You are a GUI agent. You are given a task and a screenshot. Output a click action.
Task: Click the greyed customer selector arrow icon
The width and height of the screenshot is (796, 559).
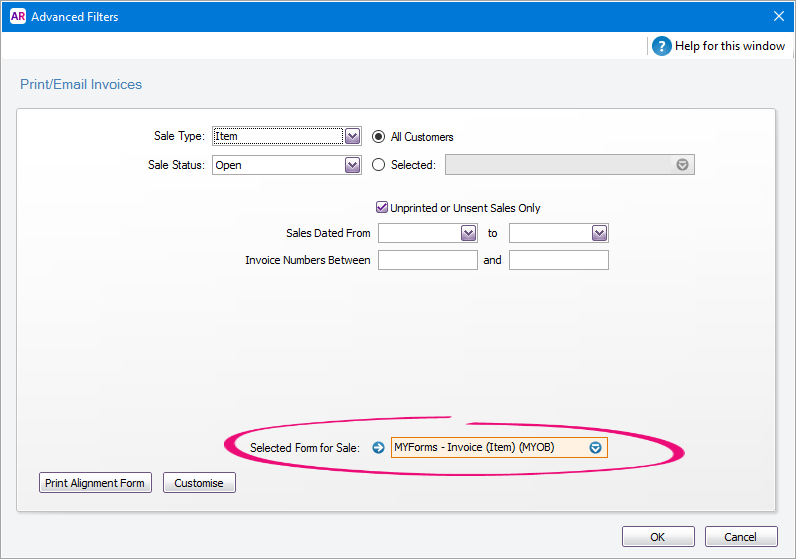pos(682,165)
